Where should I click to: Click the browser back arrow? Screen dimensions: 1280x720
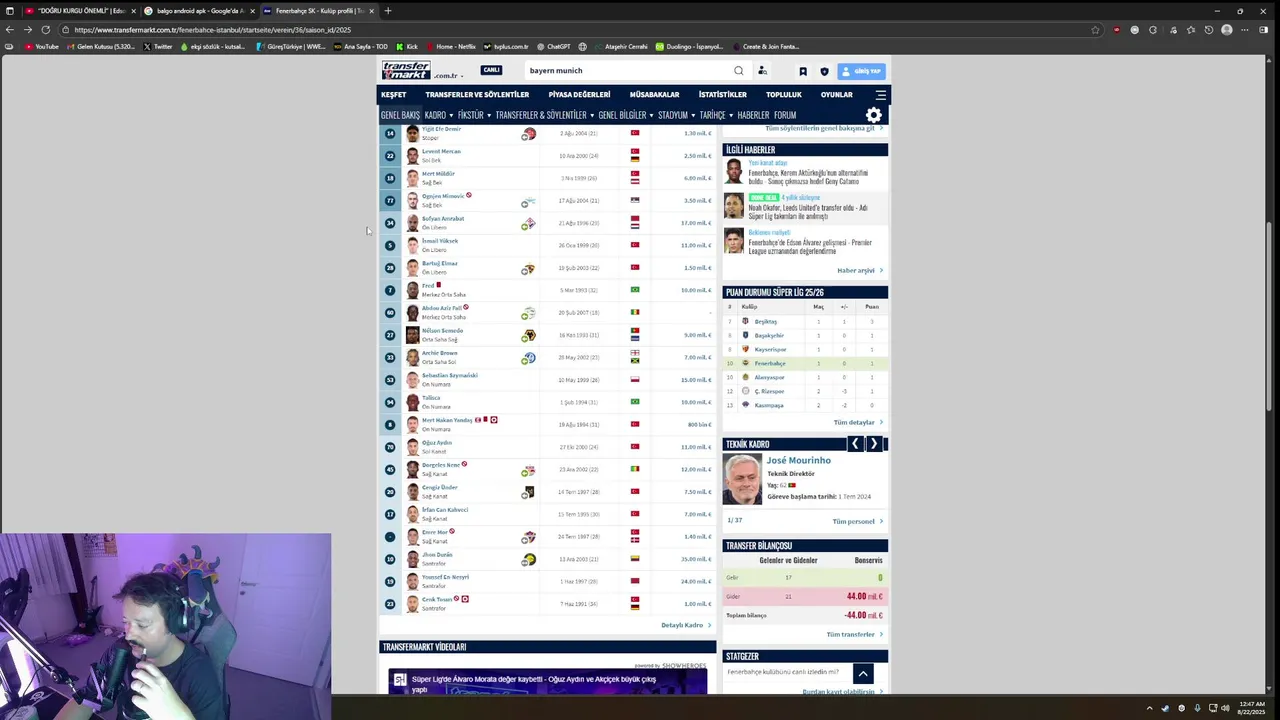(x=9, y=30)
